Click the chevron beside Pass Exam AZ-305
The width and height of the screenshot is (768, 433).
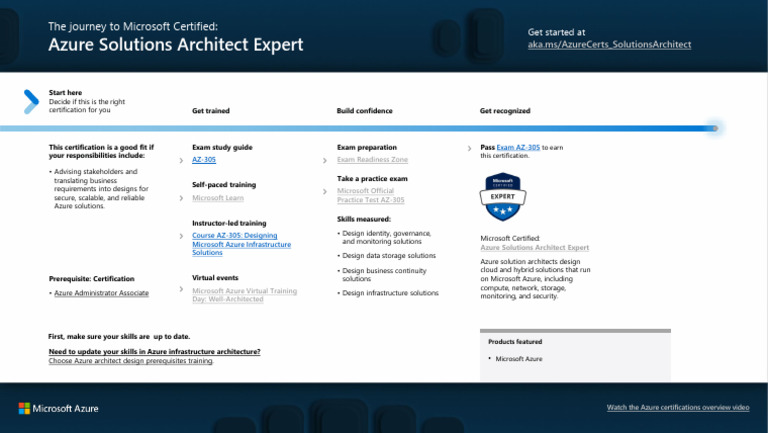[x=469, y=148]
